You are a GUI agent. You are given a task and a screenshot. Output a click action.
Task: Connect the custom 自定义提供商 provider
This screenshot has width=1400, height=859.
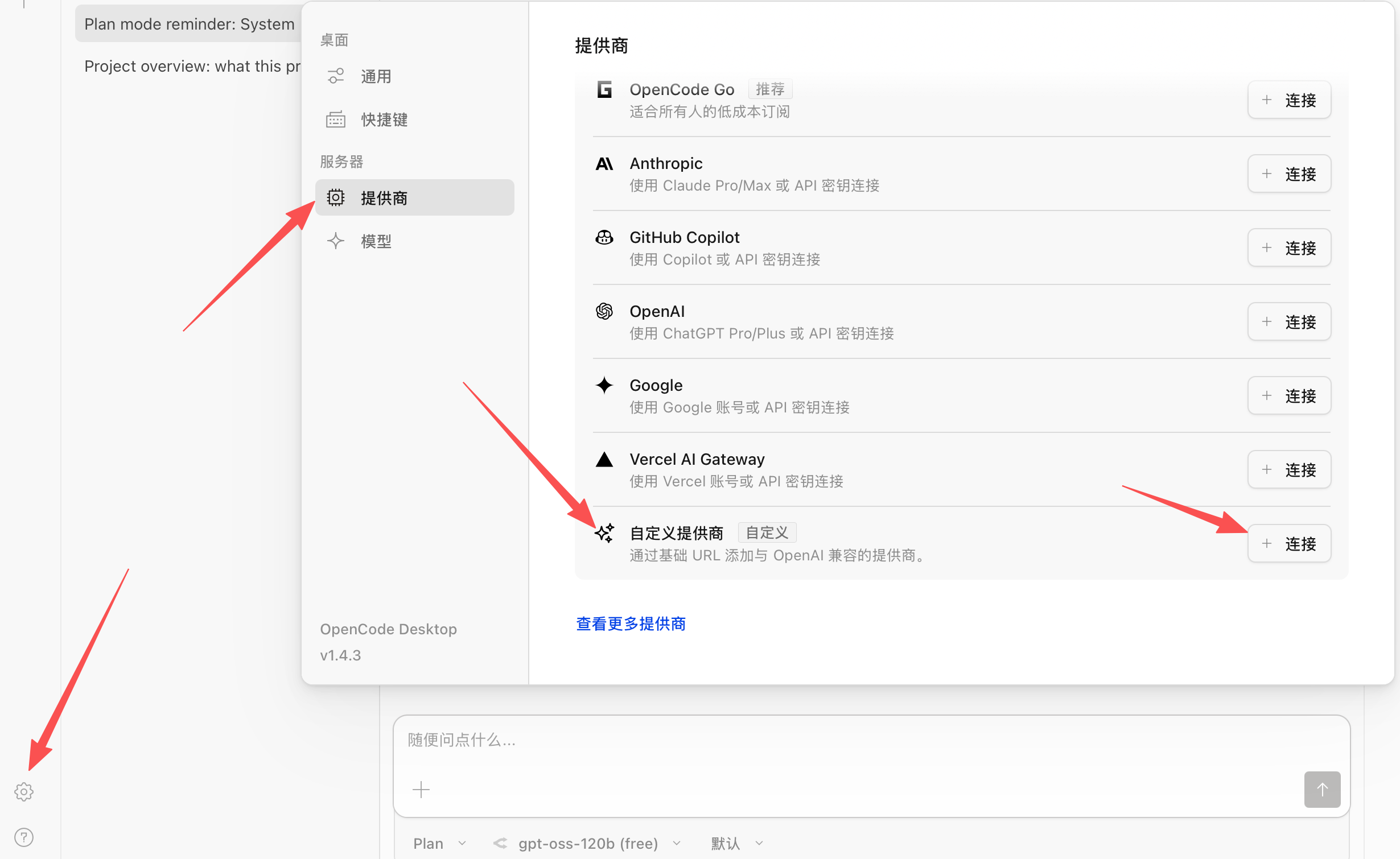point(1288,544)
